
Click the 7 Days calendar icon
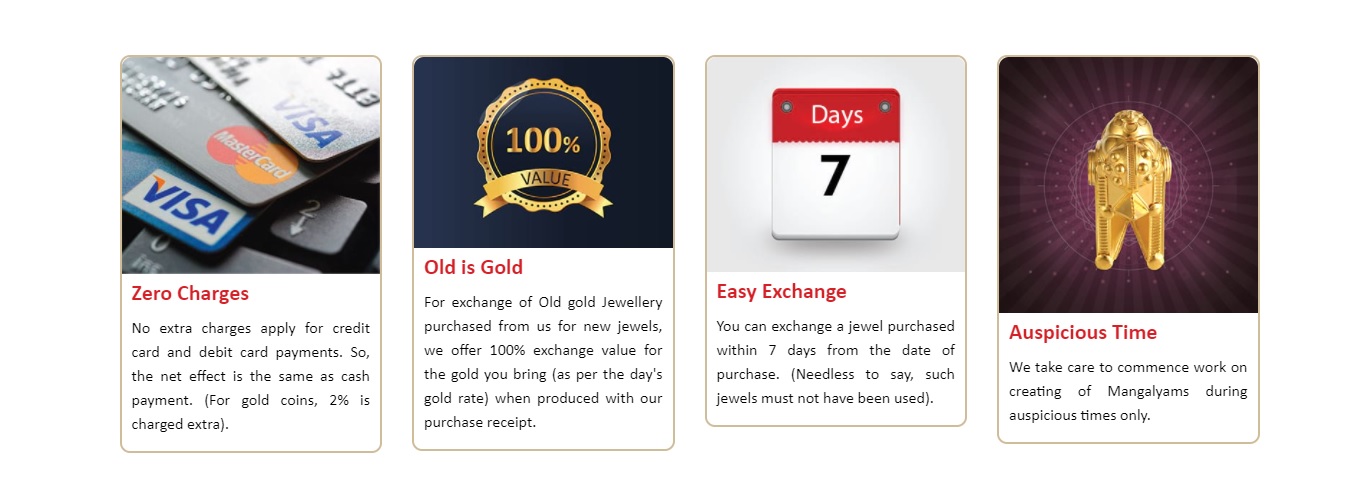[836, 165]
